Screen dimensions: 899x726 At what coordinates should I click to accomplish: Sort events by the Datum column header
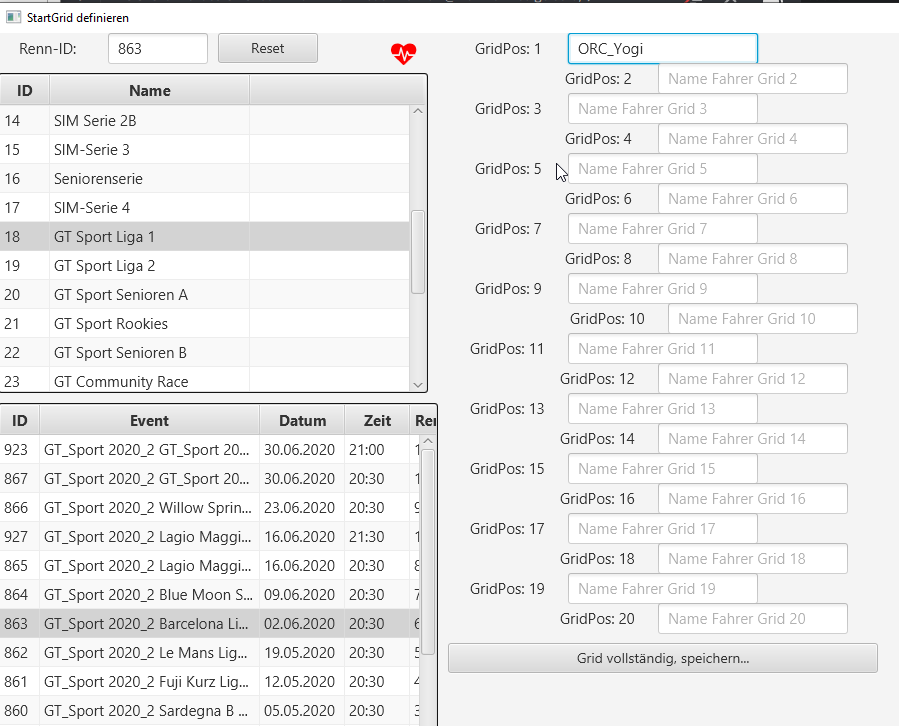[302, 421]
